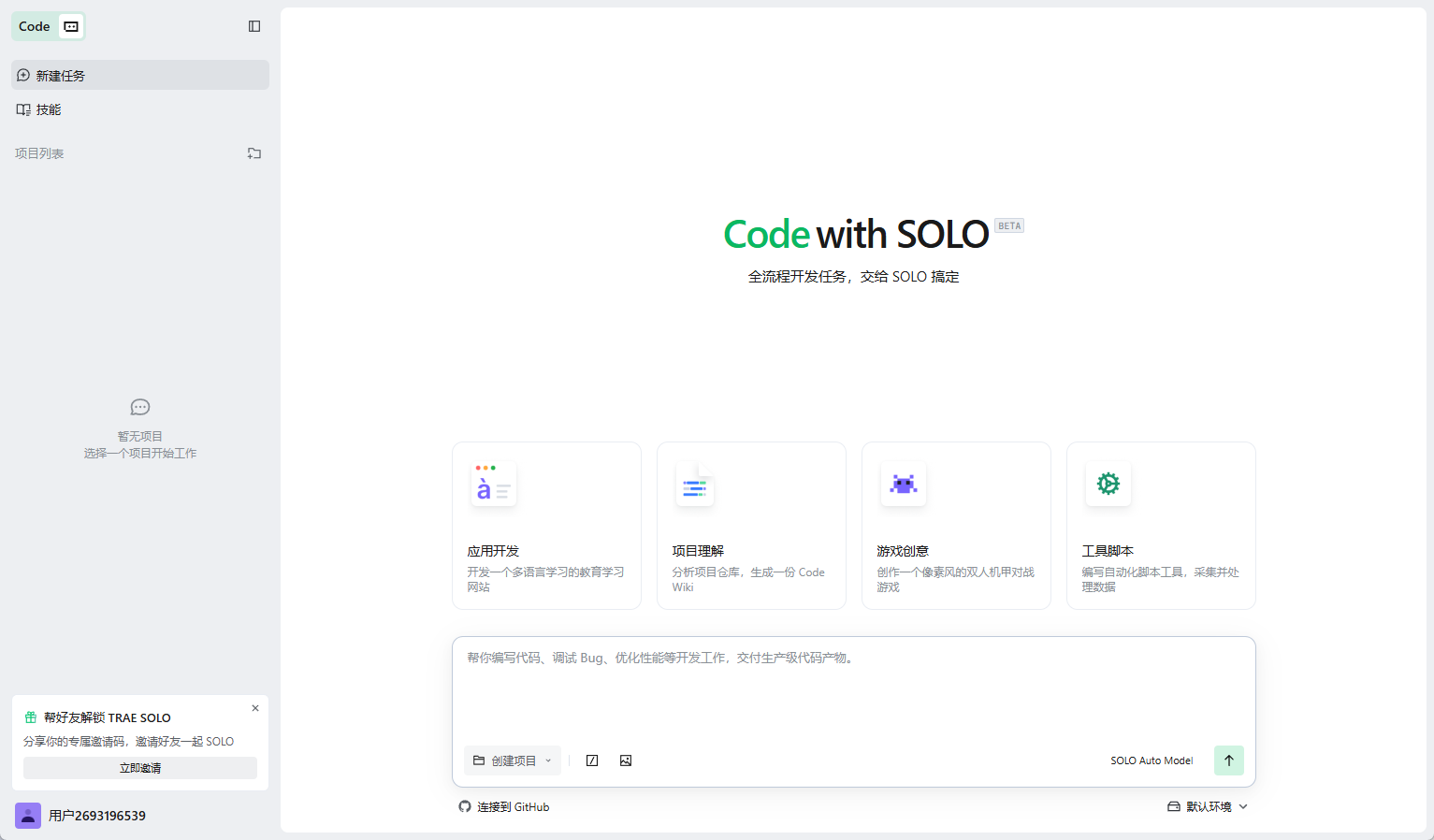
Task: Click the add project folder icon
Action: coord(254,153)
